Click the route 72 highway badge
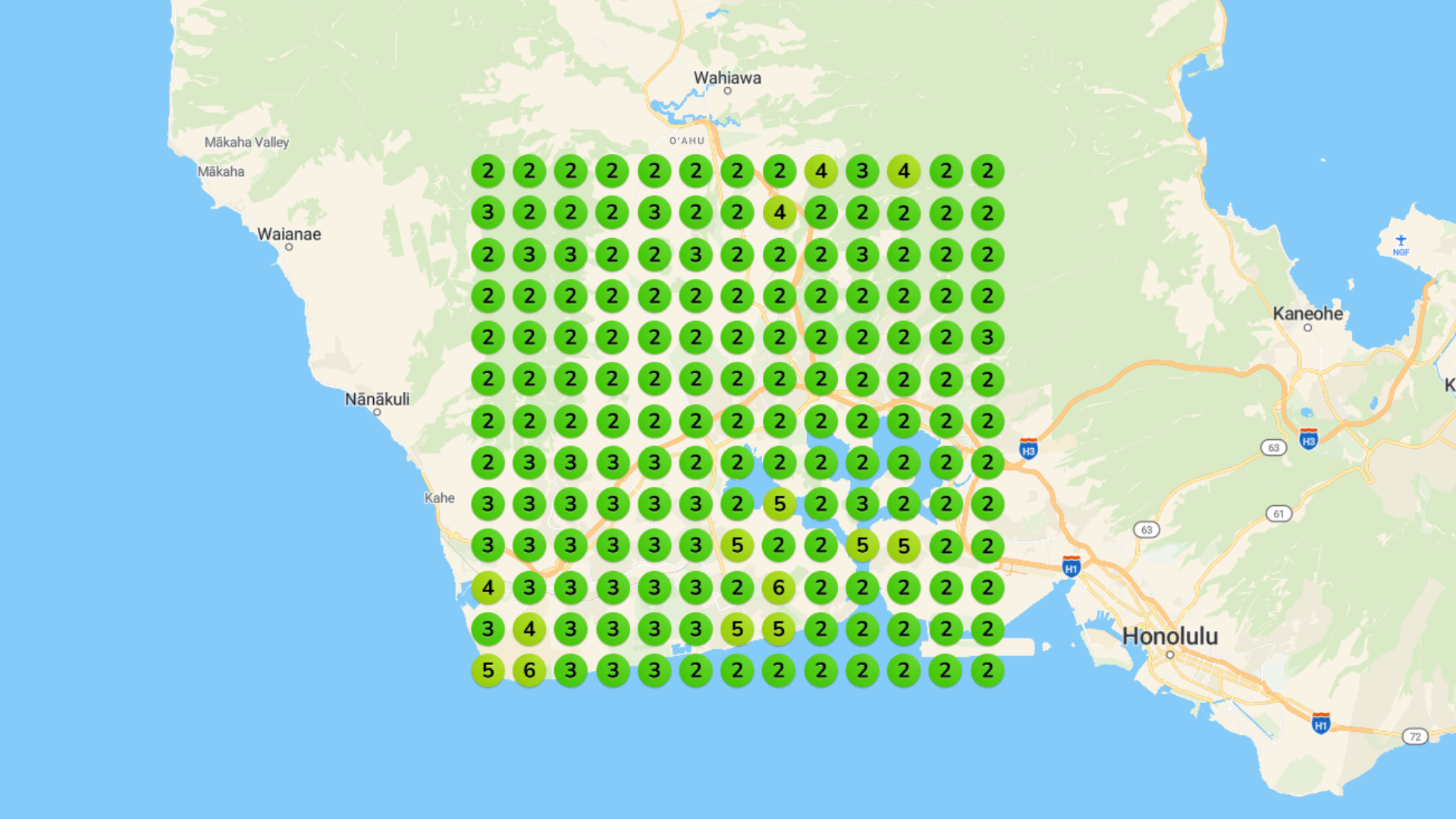Screen dimensions: 1456x819 (1414, 736)
